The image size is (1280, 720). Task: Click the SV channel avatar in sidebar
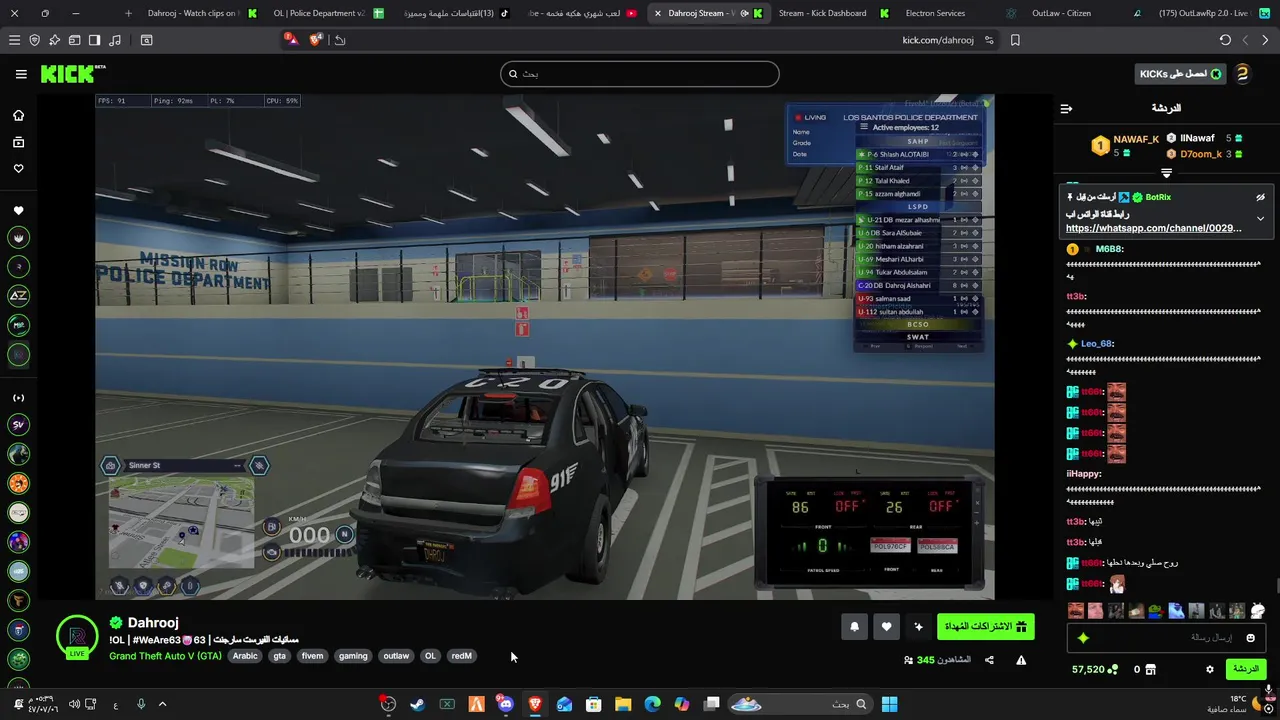[18, 425]
